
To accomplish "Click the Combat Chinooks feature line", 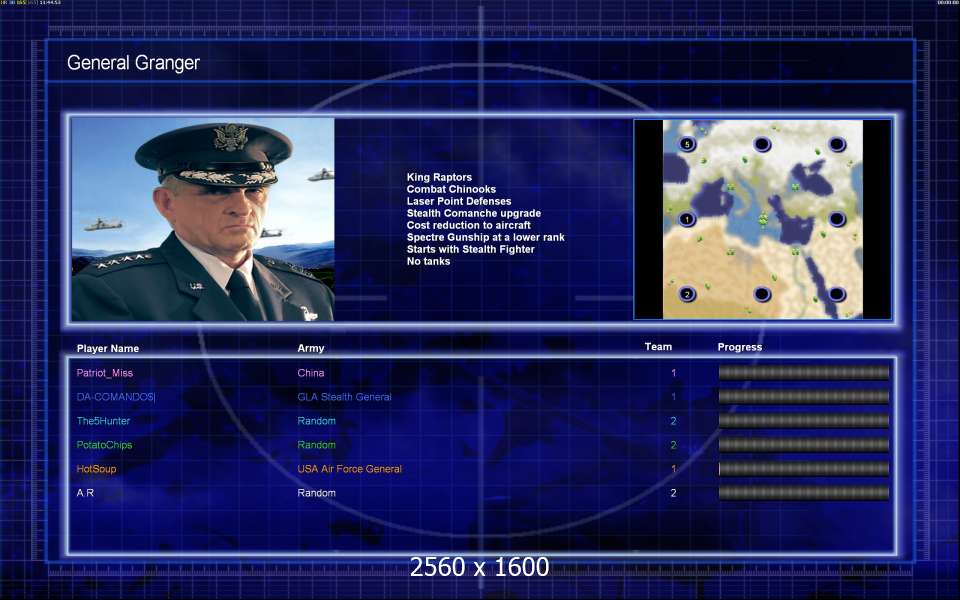I will [451, 189].
